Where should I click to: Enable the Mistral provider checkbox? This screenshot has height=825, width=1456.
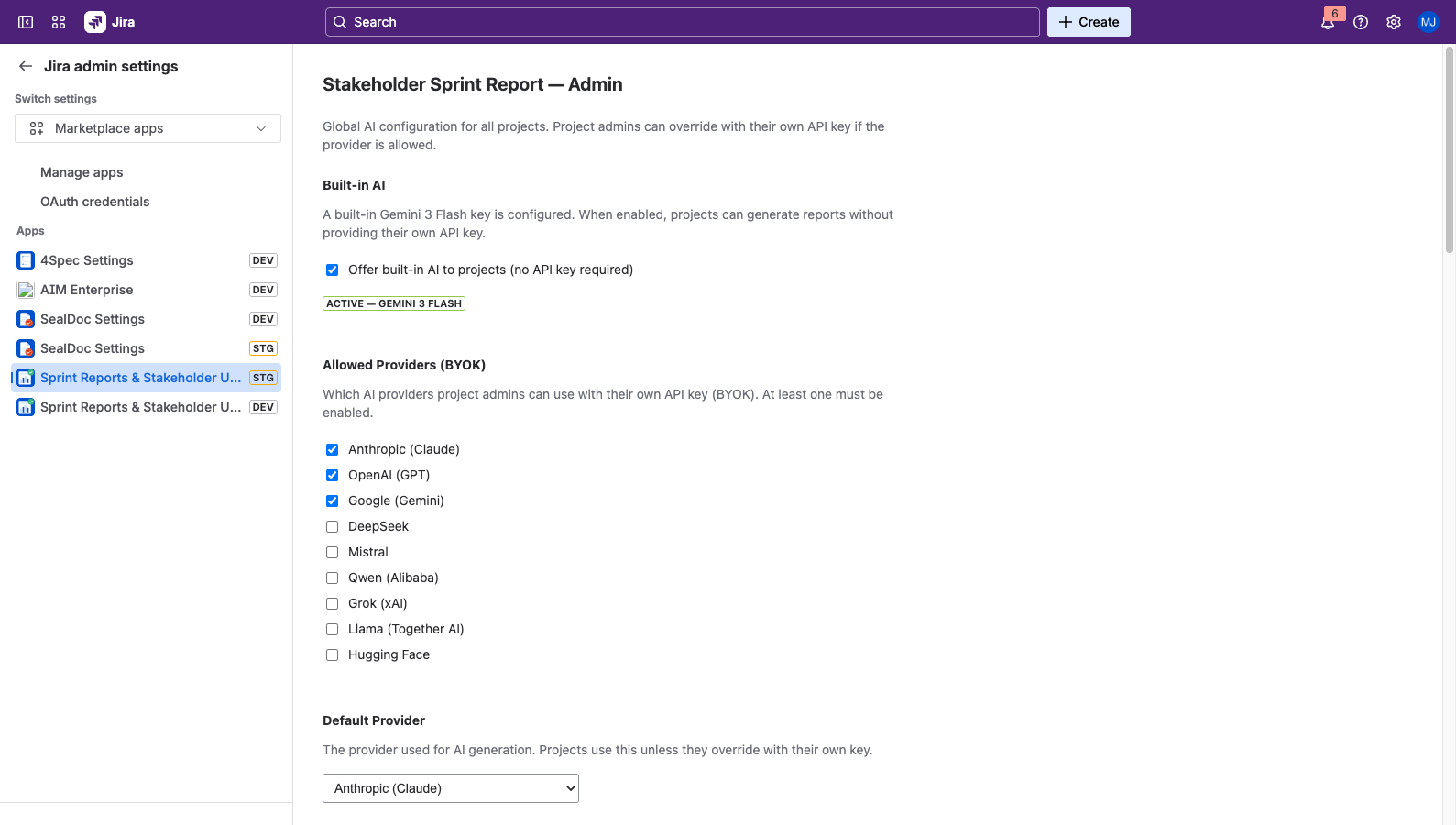click(x=332, y=552)
